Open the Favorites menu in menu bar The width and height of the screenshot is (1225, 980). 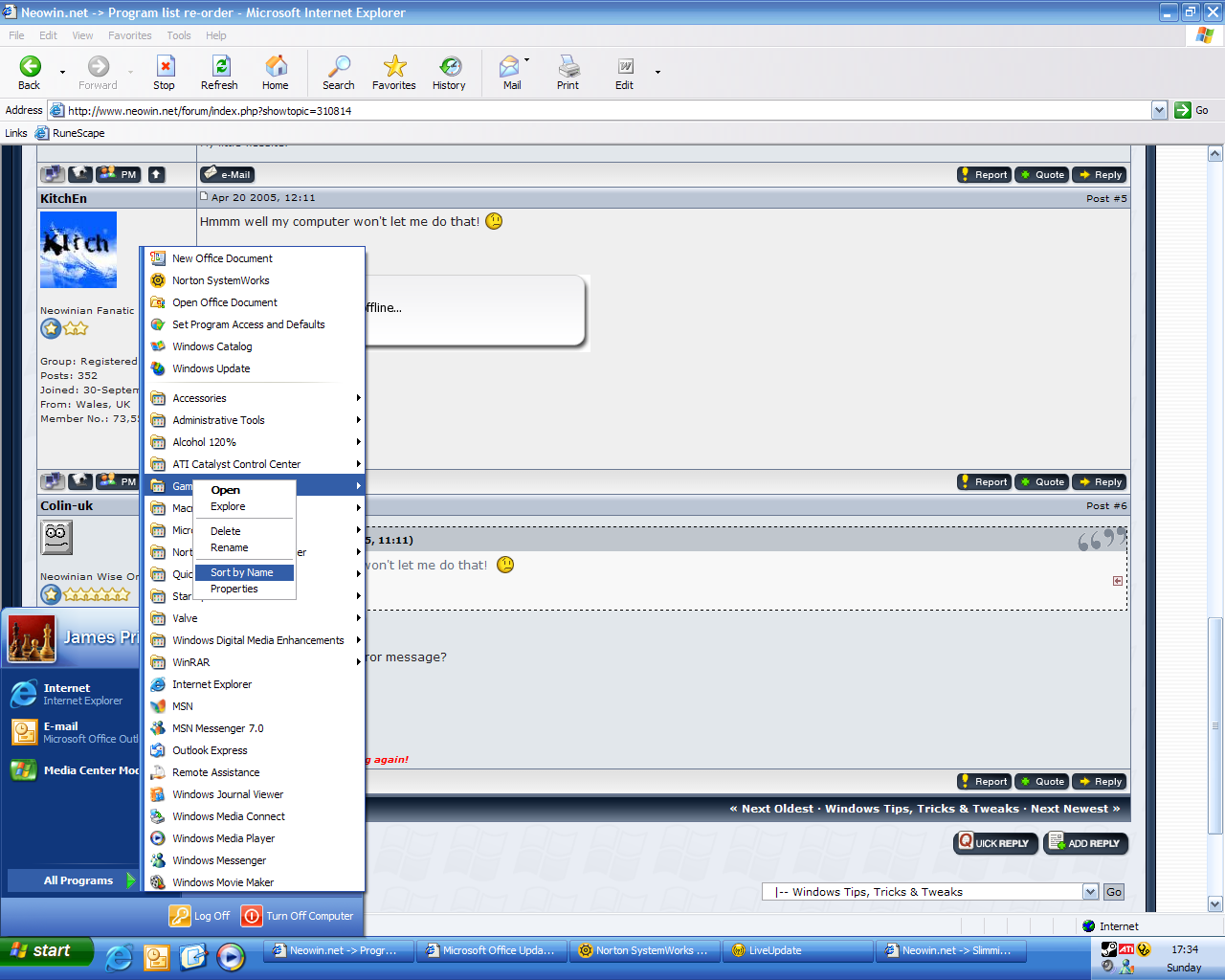coord(130,35)
